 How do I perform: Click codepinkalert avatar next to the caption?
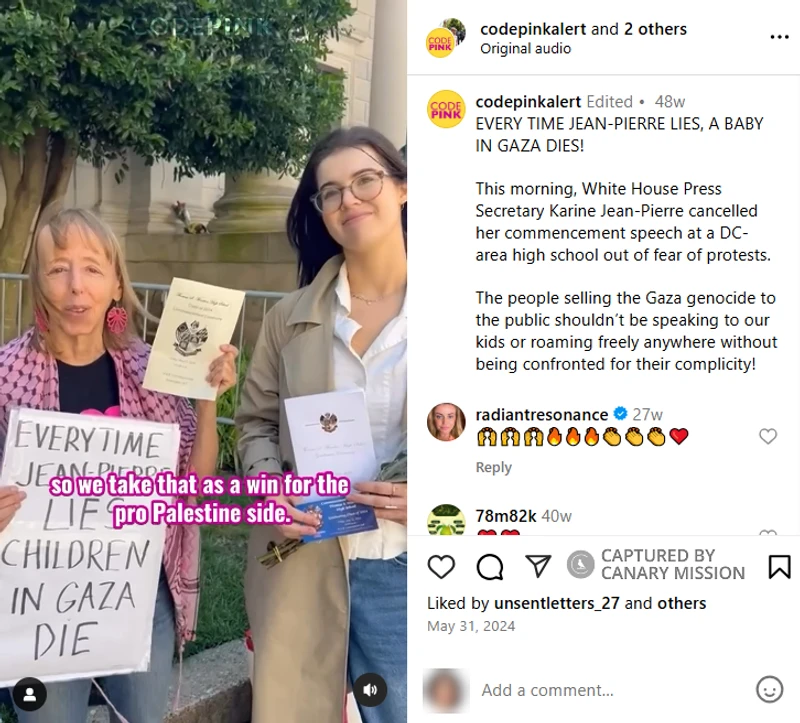(446, 109)
